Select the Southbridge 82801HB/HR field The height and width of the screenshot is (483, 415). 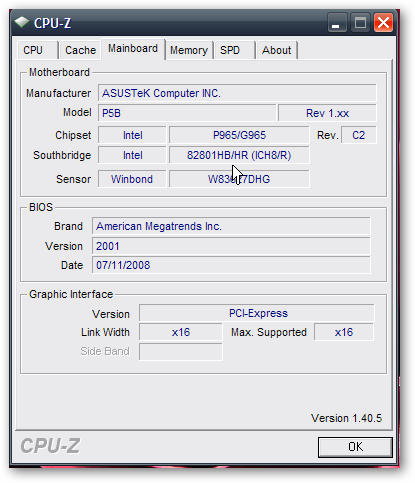tap(239, 155)
